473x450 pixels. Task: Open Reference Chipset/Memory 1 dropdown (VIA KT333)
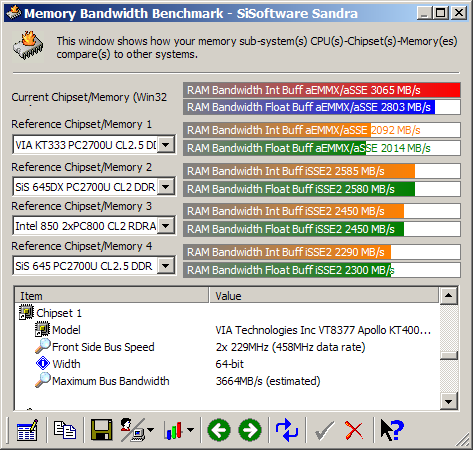point(166,145)
